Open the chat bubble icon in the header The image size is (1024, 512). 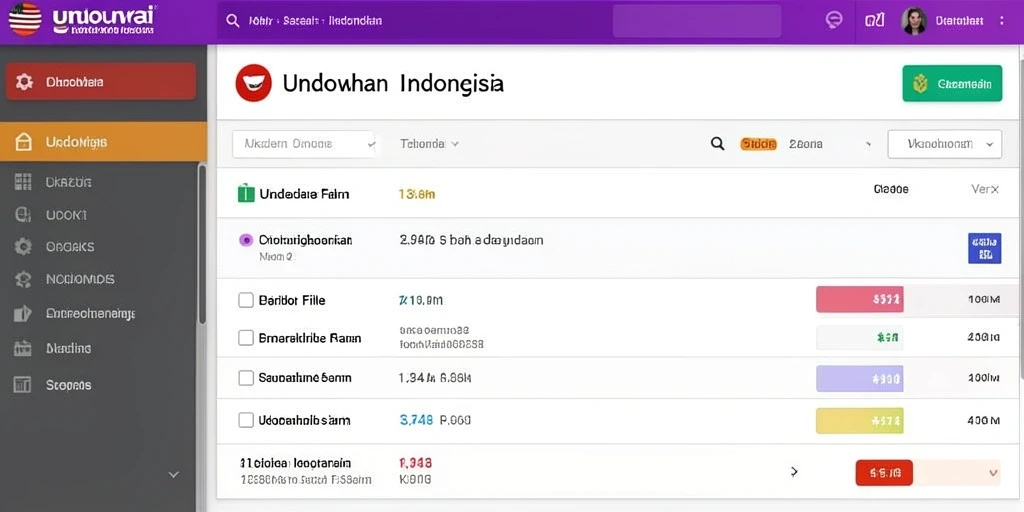coord(833,20)
